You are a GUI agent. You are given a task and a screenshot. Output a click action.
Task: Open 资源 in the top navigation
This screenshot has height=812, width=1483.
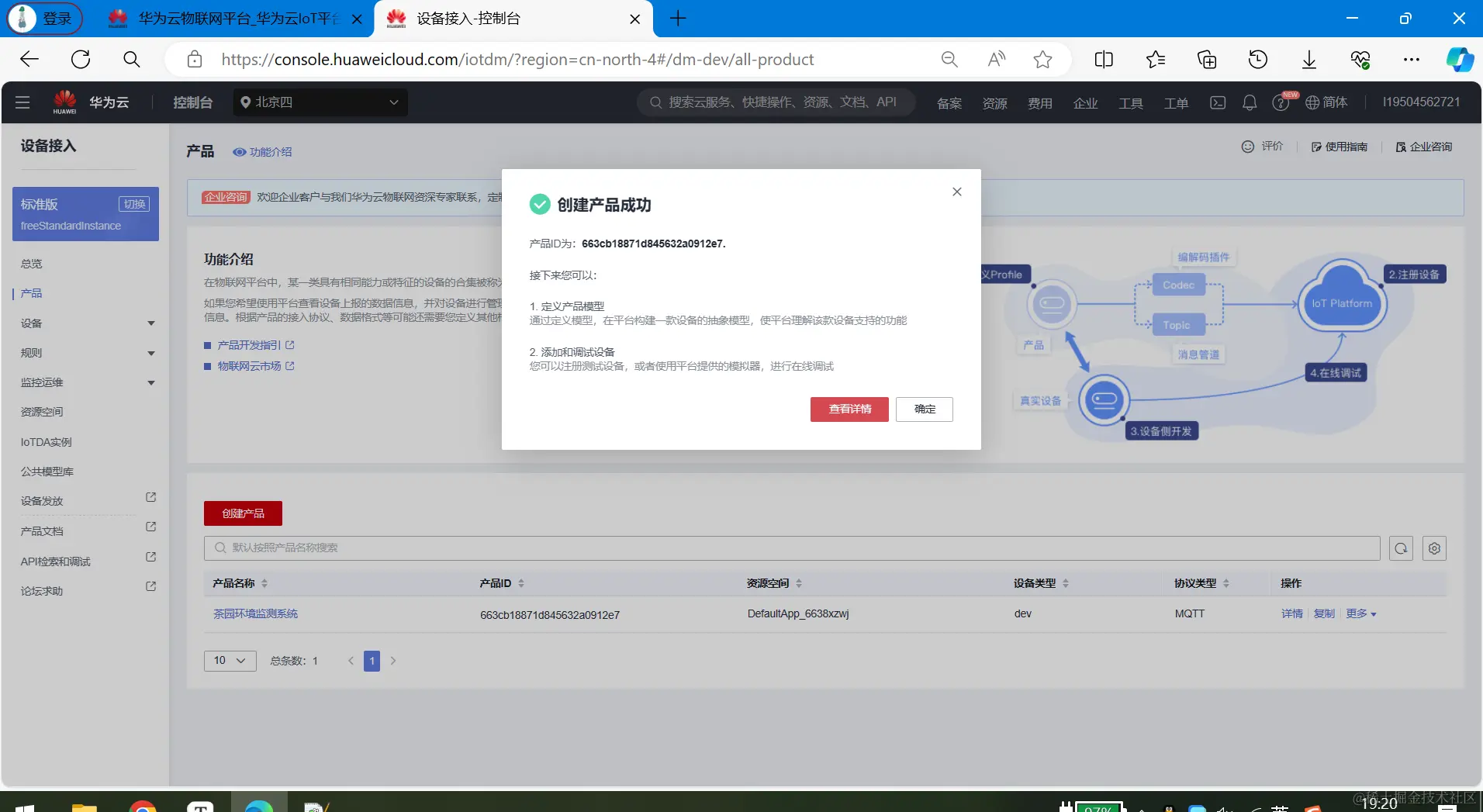click(994, 103)
